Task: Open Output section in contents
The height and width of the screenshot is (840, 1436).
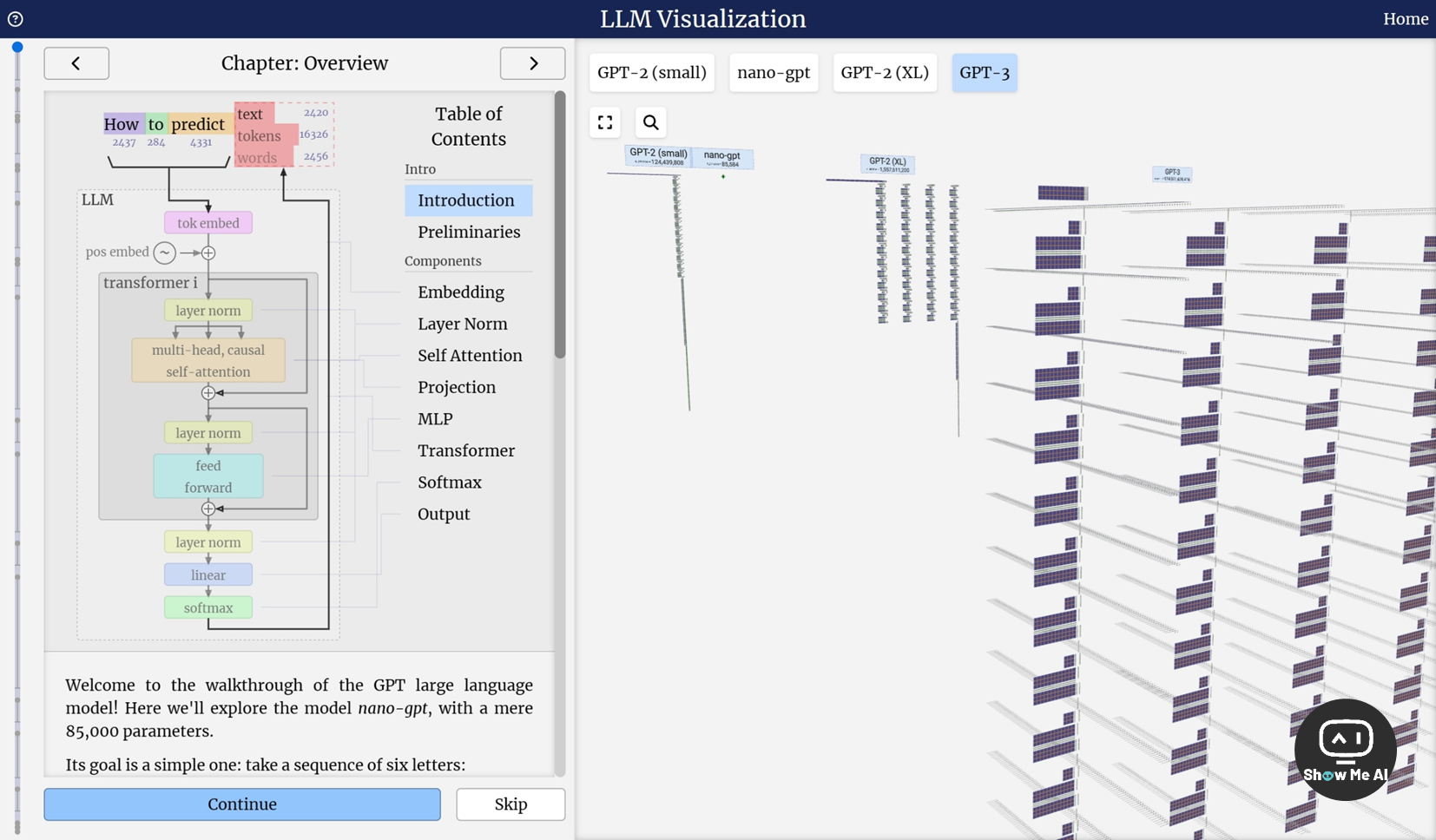Action: click(468, 514)
